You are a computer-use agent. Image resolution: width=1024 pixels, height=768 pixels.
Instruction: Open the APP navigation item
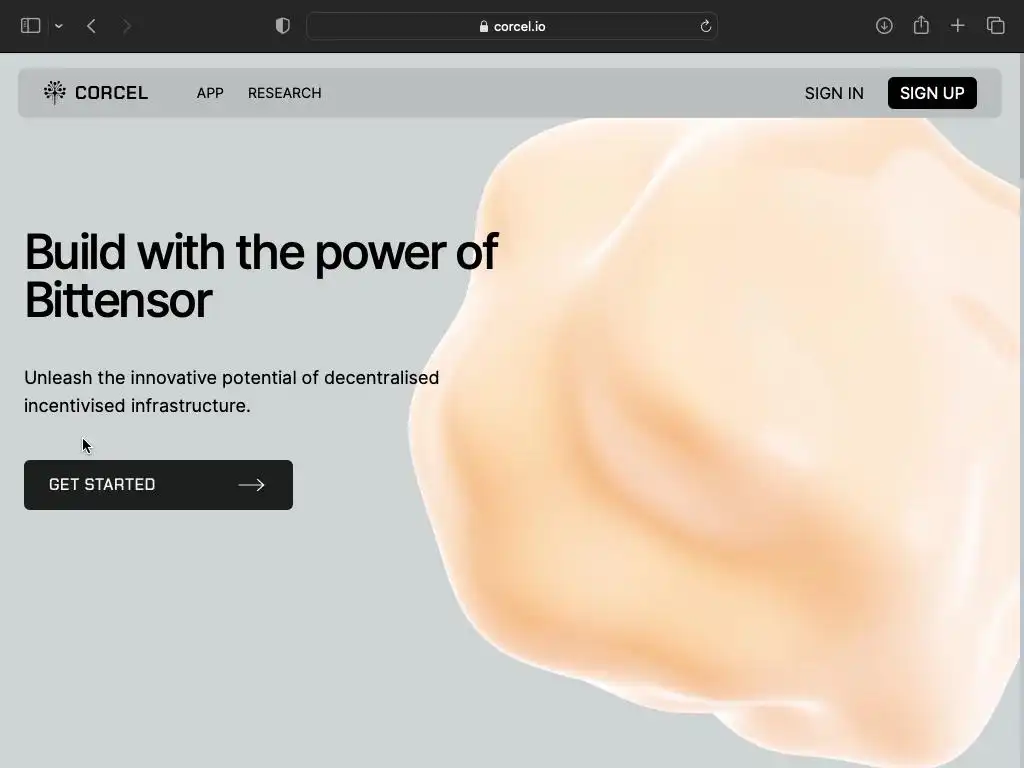click(210, 93)
